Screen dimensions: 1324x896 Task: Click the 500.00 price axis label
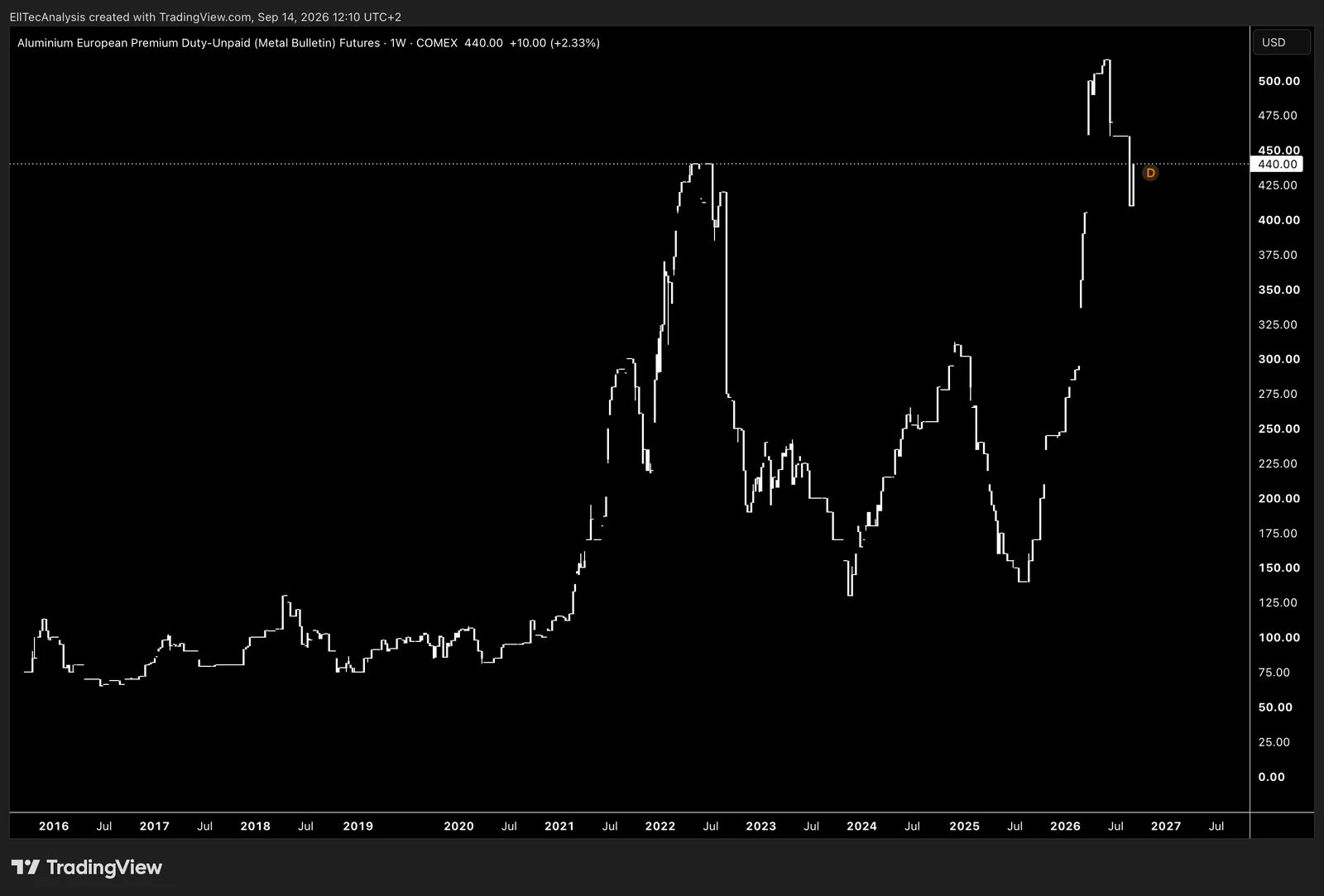(x=1278, y=81)
